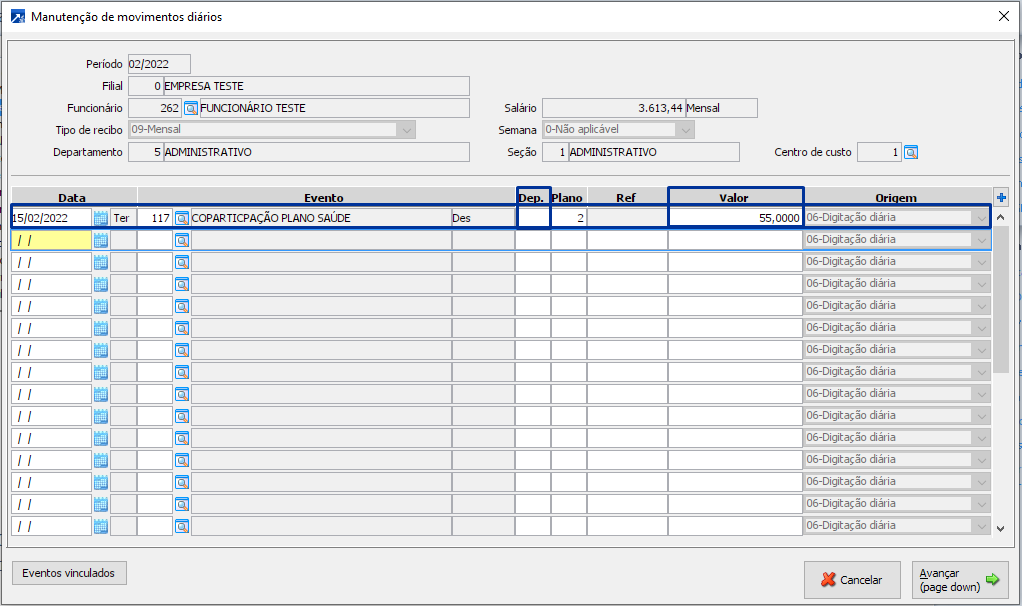Open the Centro de custo lookup icon
1022x606 pixels.
911,152
